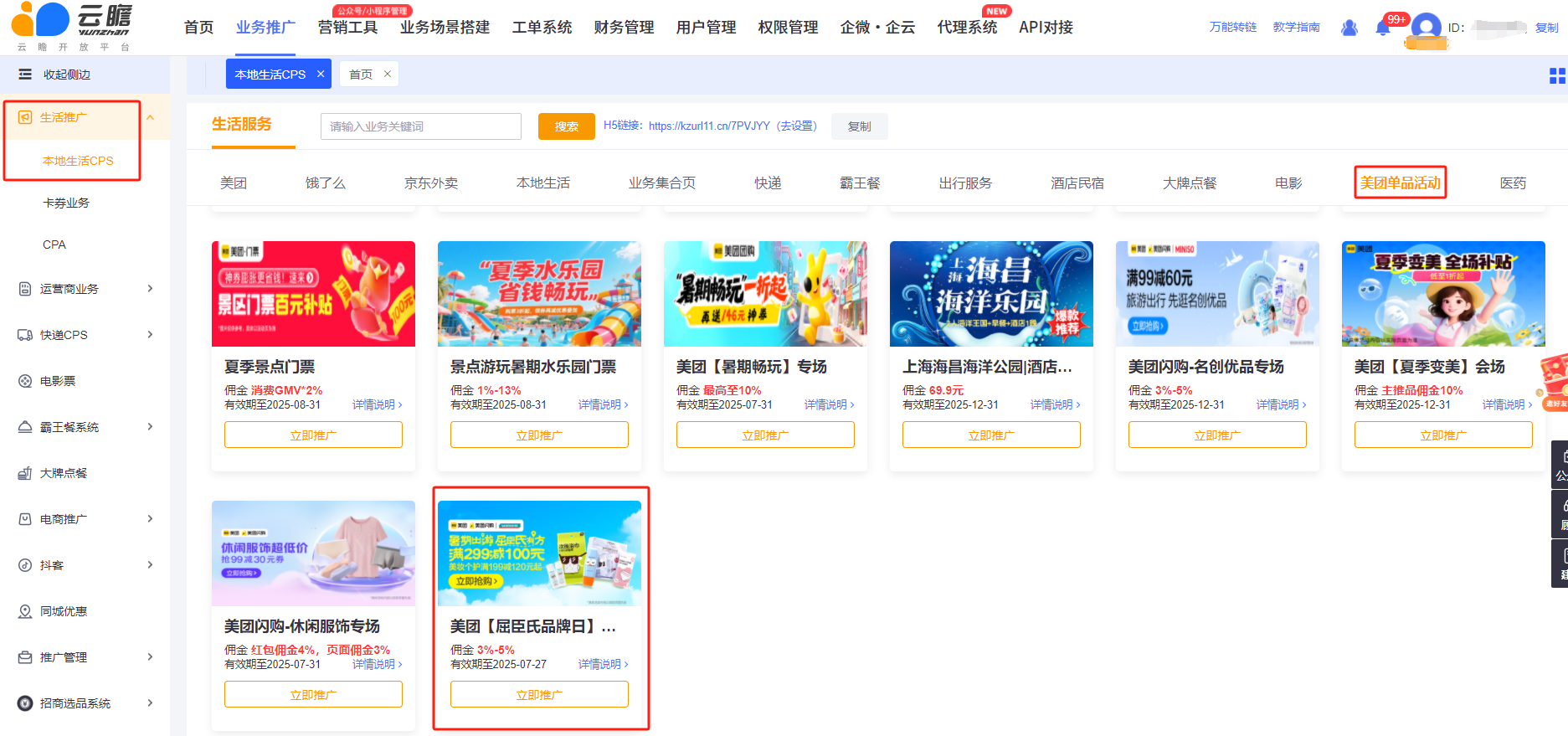This screenshot has height=736, width=1568.
Task: Close the 首页 tab
Action: (388, 74)
